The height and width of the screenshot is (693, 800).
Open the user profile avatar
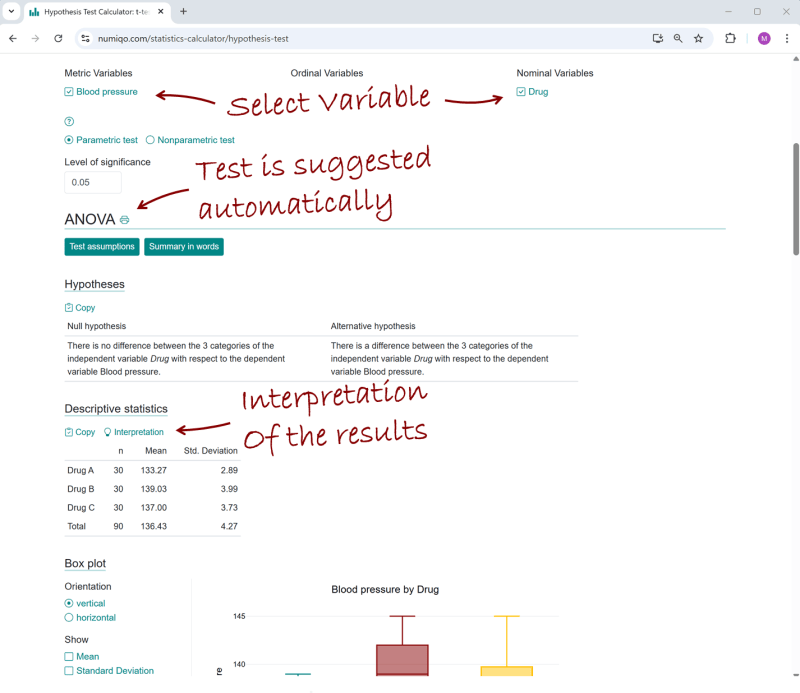(764, 38)
